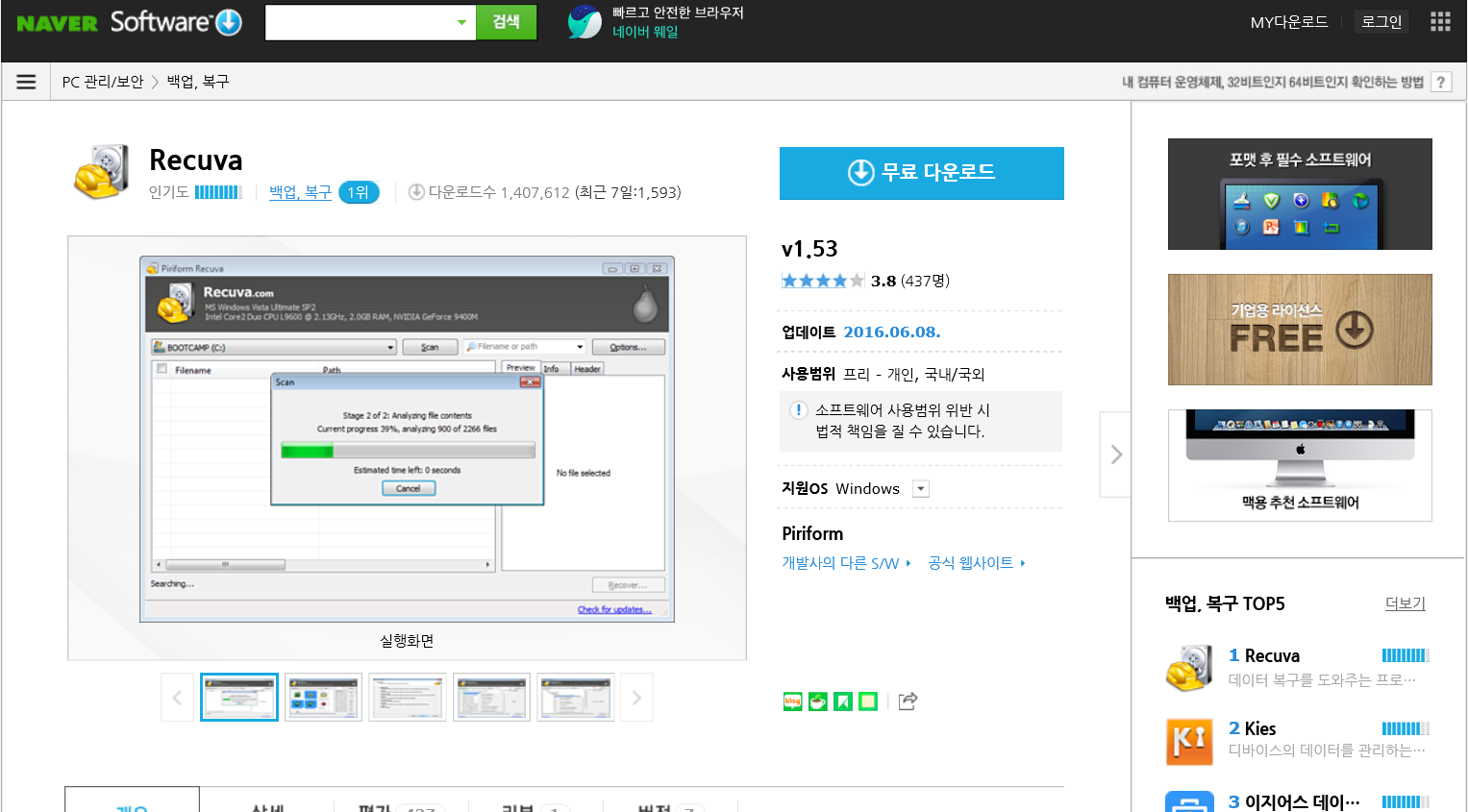Open 맥용 추천 소프트웨어 banner

click(x=1300, y=466)
